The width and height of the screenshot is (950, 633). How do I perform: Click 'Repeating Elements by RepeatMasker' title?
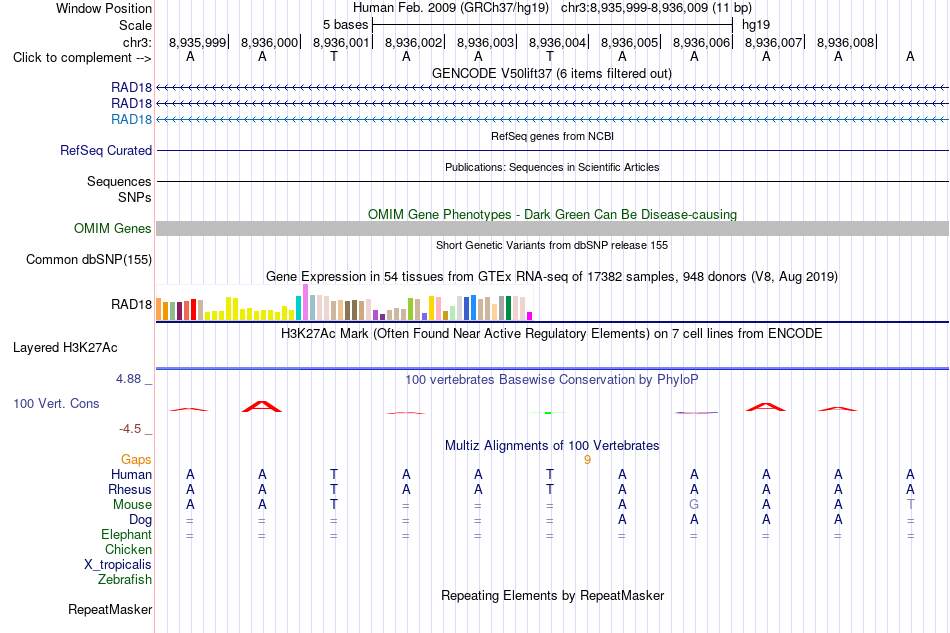pyautogui.click(x=552, y=595)
